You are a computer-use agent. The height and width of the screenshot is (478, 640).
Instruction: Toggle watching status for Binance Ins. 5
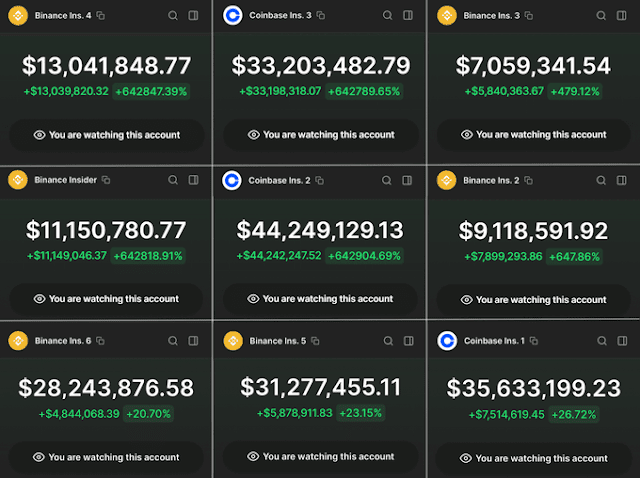point(320,456)
